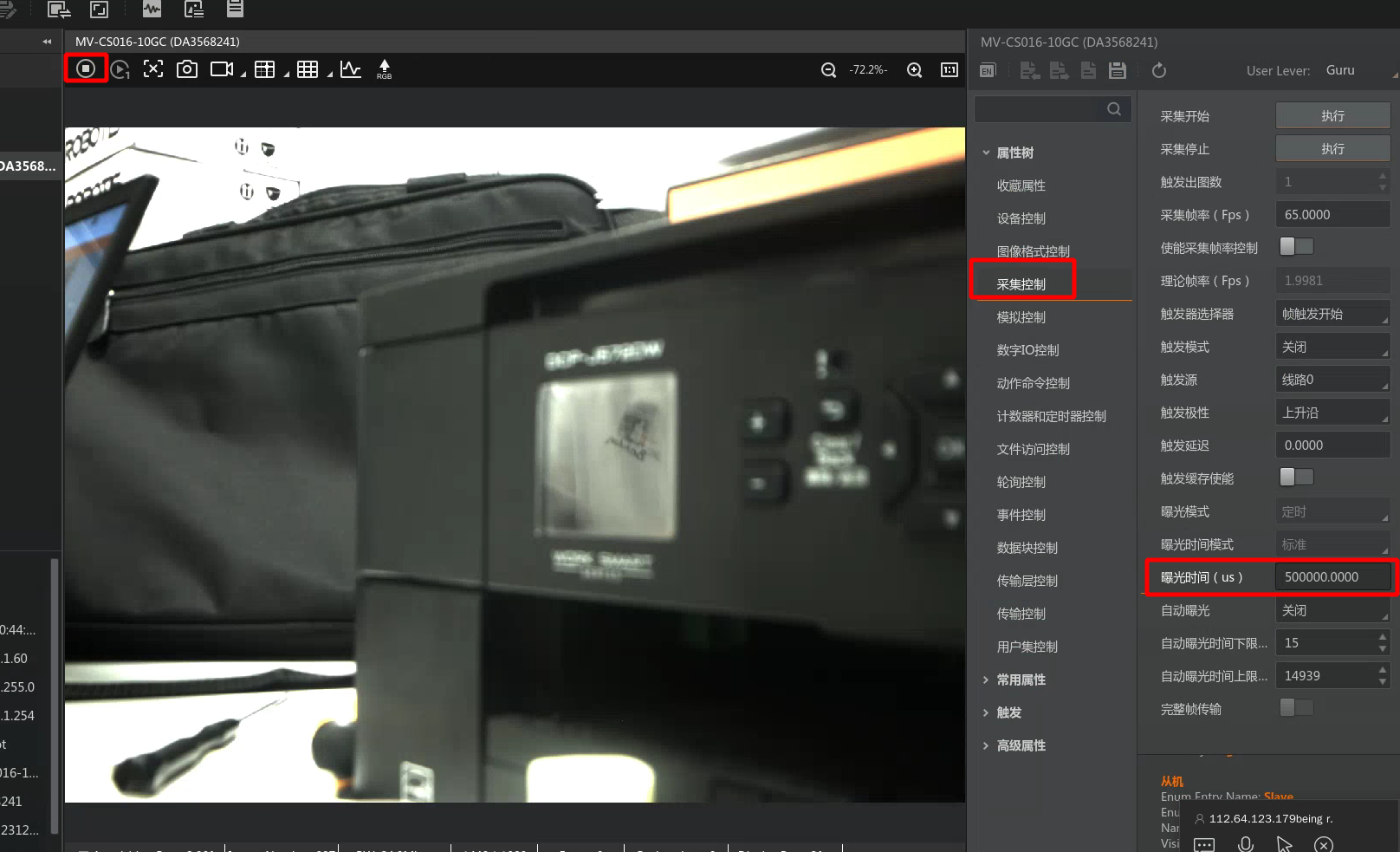Expand the 高级属性 section
The height and width of the screenshot is (852, 1400).
986,745
